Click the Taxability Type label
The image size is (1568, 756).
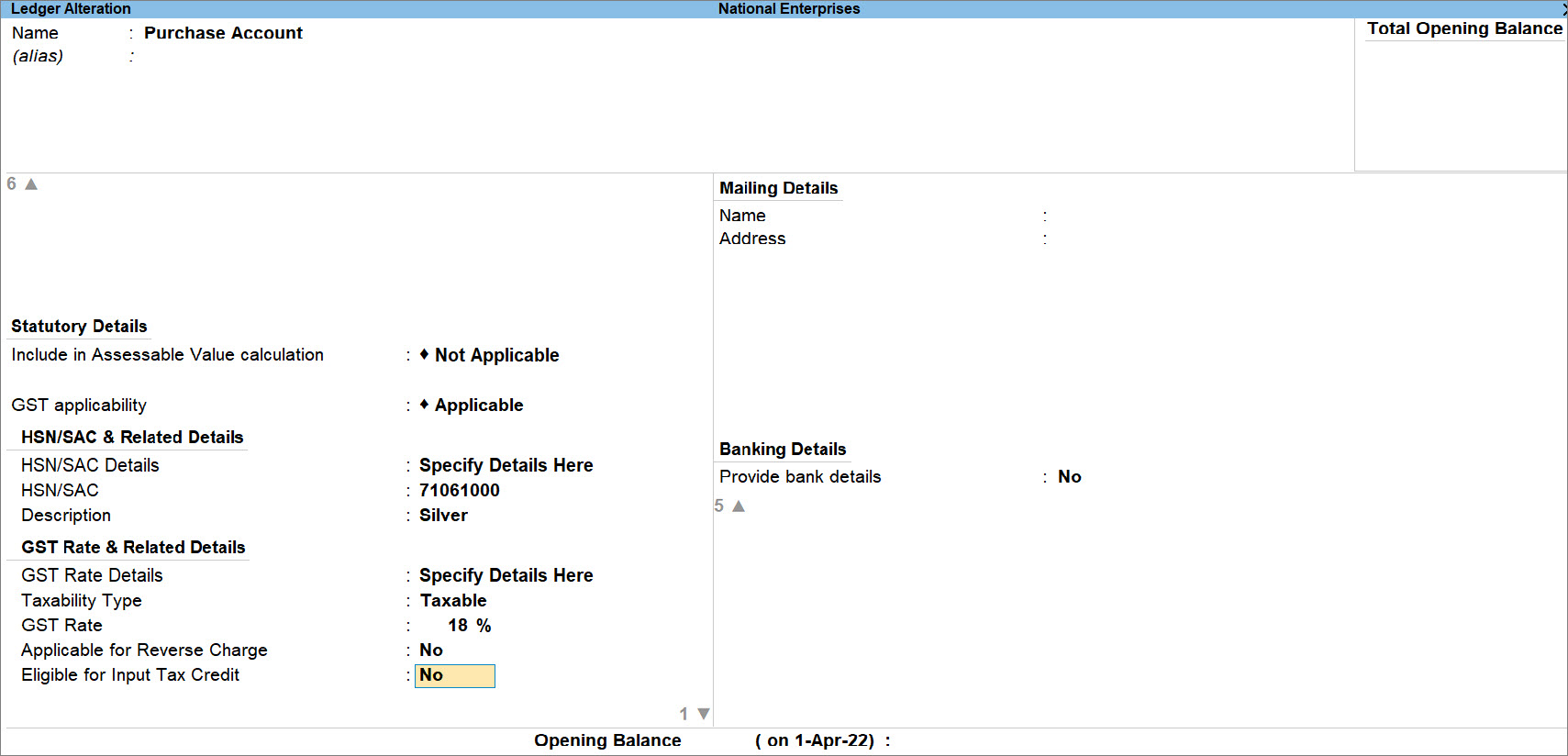click(x=82, y=600)
